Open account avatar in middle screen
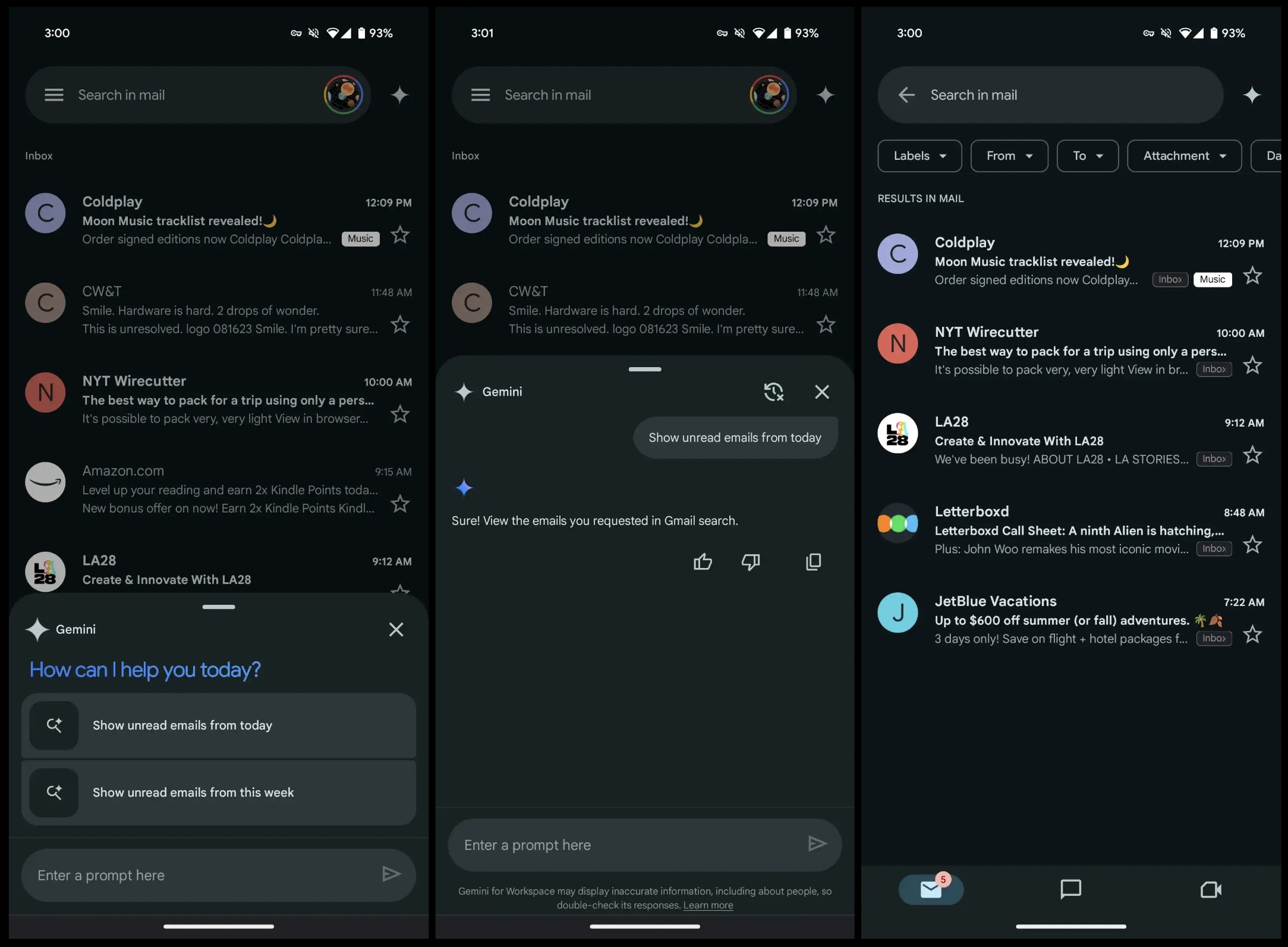 (x=769, y=95)
